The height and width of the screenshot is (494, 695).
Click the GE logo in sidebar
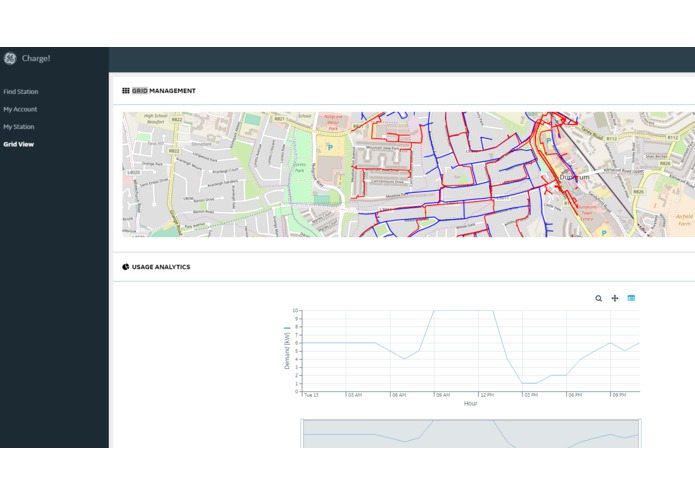click(x=10, y=58)
